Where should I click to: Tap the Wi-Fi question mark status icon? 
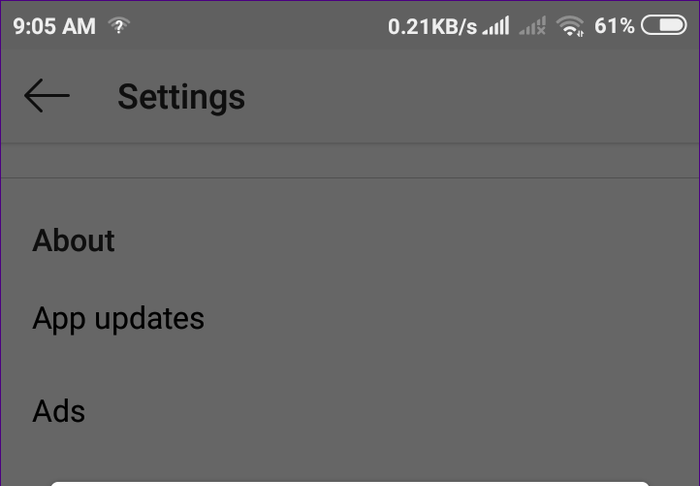pos(119,26)
